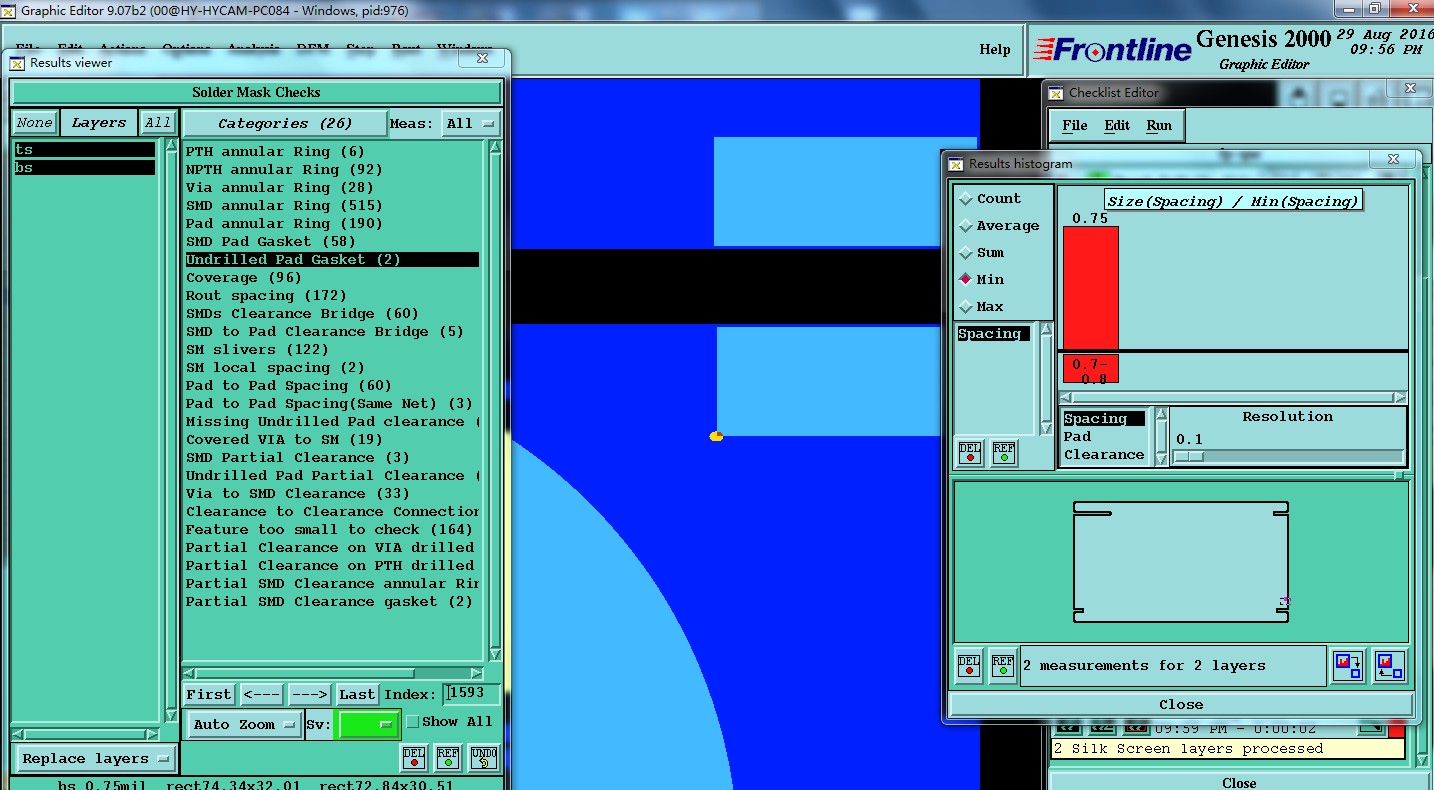Go to next result with right arrow
Screen dimensions: 1434x790
coord(309,695)
